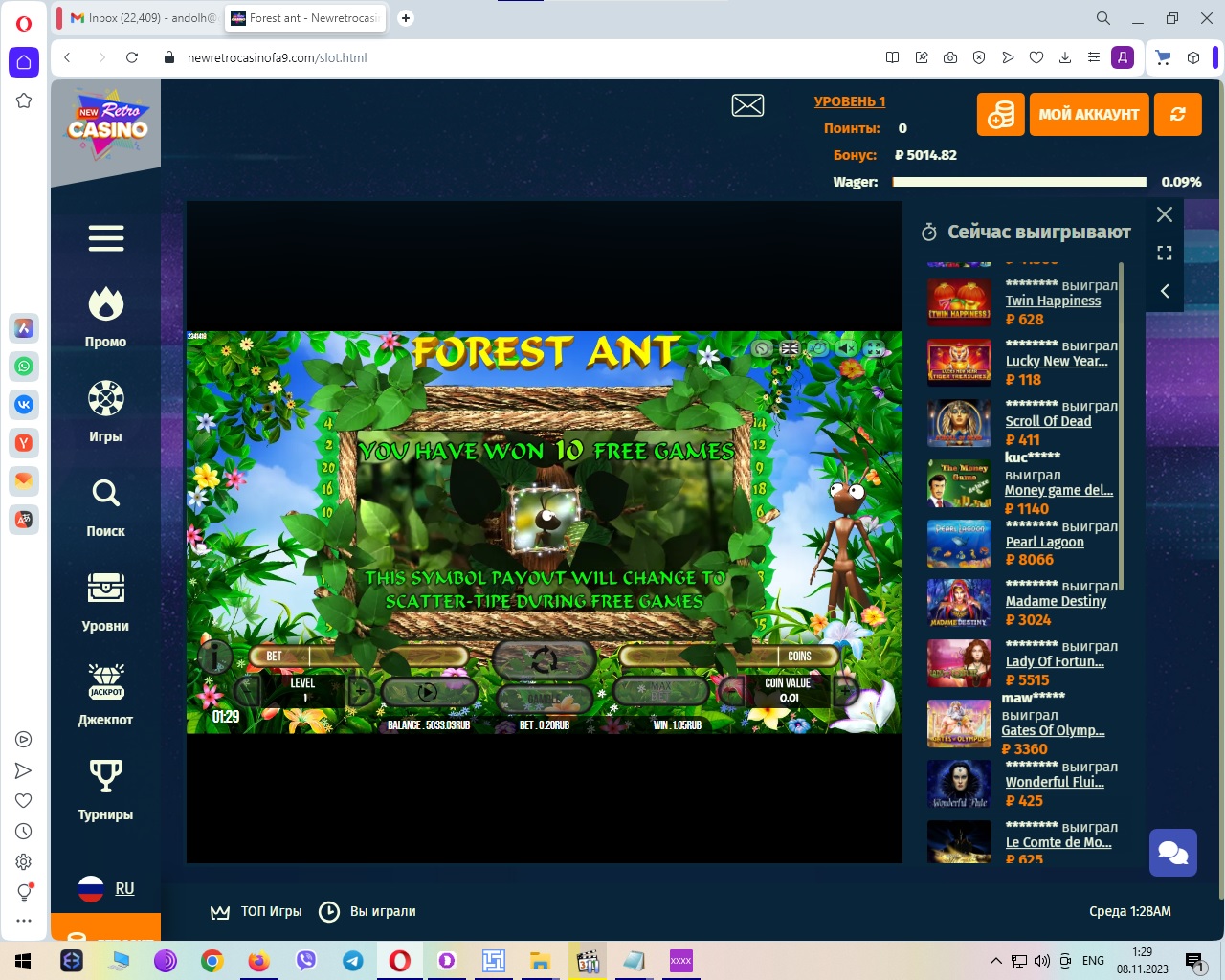
Task: Switch to the ТОП Игры tab
Action: (256, 911)
